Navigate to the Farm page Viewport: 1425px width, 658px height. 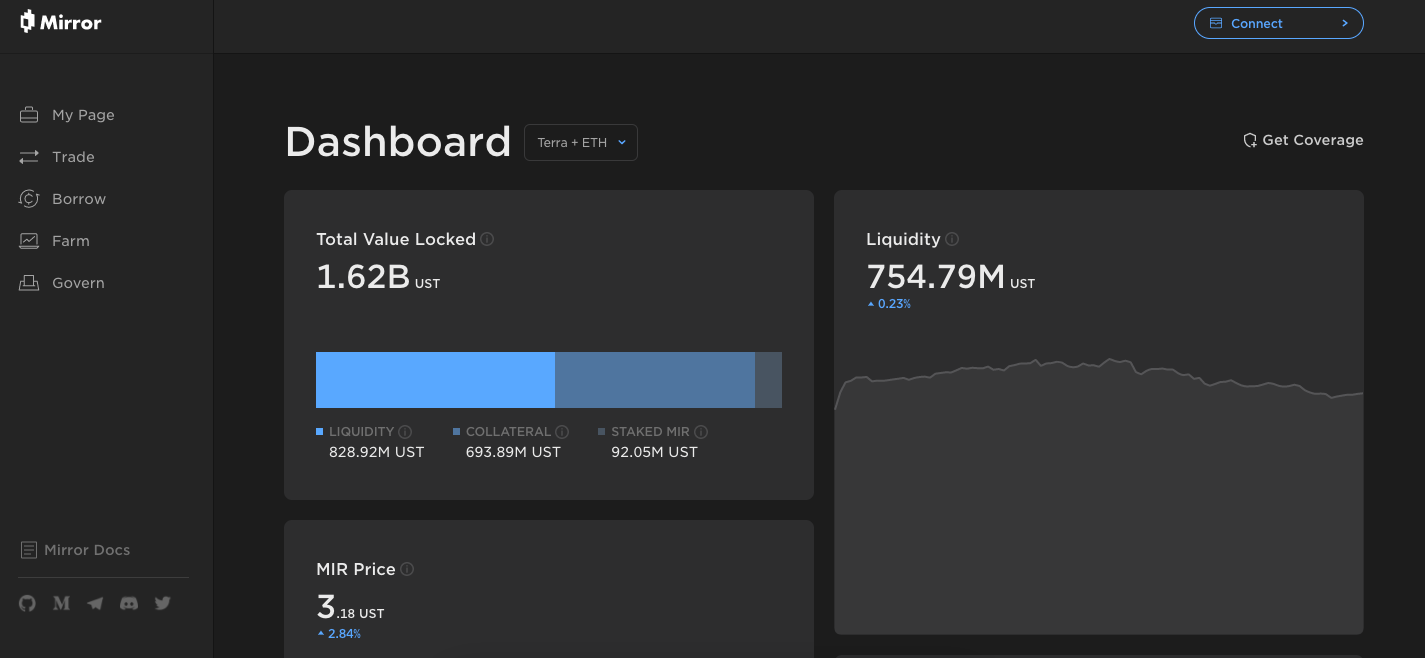pyautogui.click(x=71, y=241)
